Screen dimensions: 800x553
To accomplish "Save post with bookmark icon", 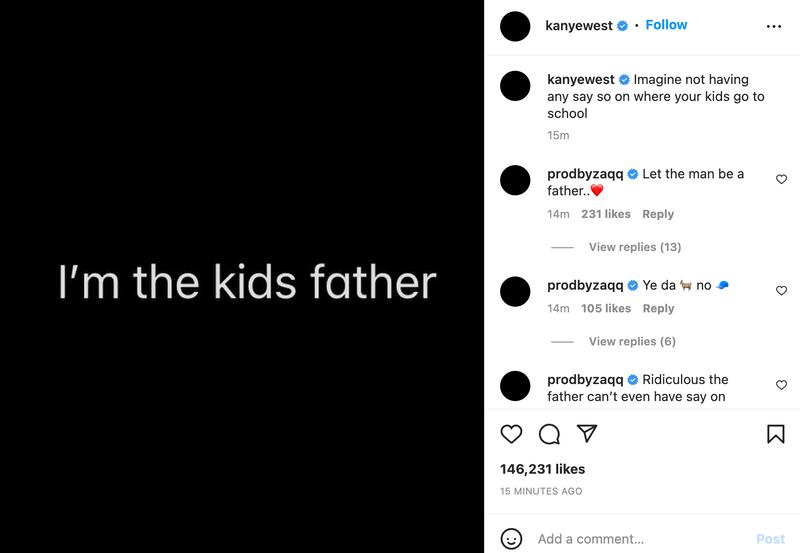I will pos(775,434).
